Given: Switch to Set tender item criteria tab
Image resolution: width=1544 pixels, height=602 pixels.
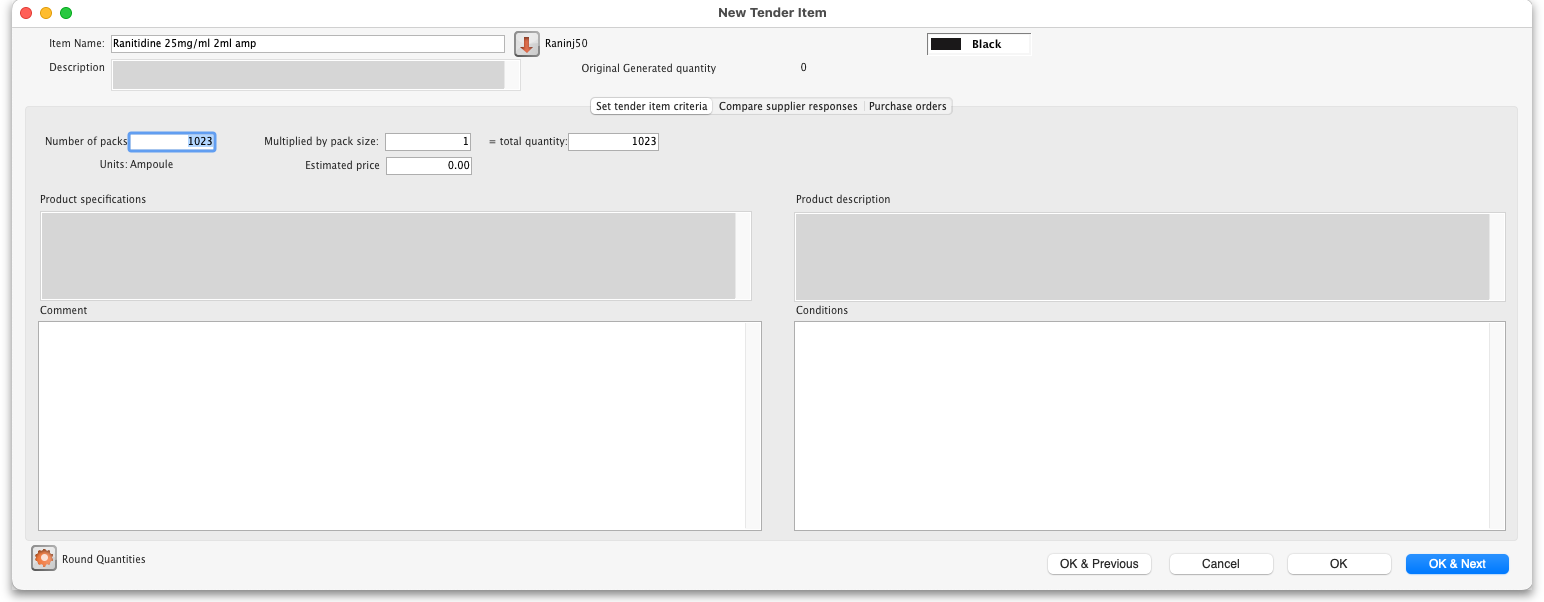Looking at the screenshot, I should 651,106.
